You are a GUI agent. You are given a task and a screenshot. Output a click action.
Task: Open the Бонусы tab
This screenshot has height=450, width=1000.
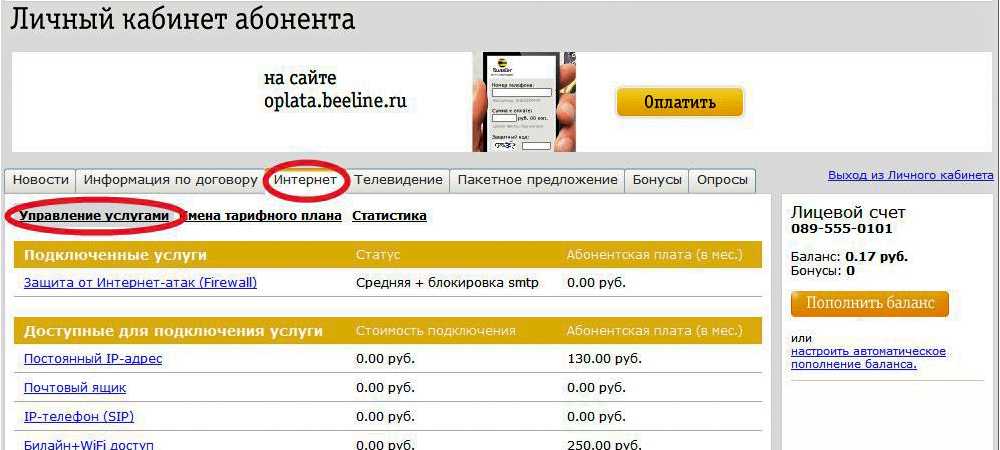(657, 180)
